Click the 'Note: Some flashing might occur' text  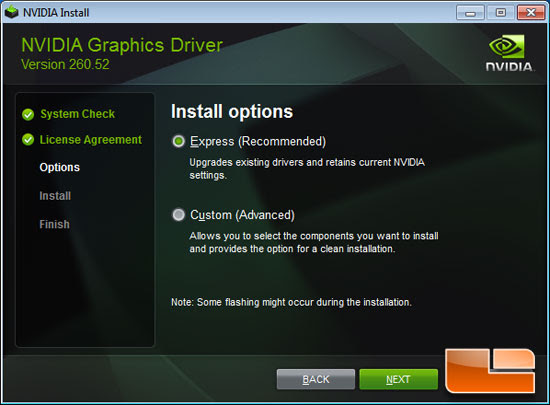point(291,302)
